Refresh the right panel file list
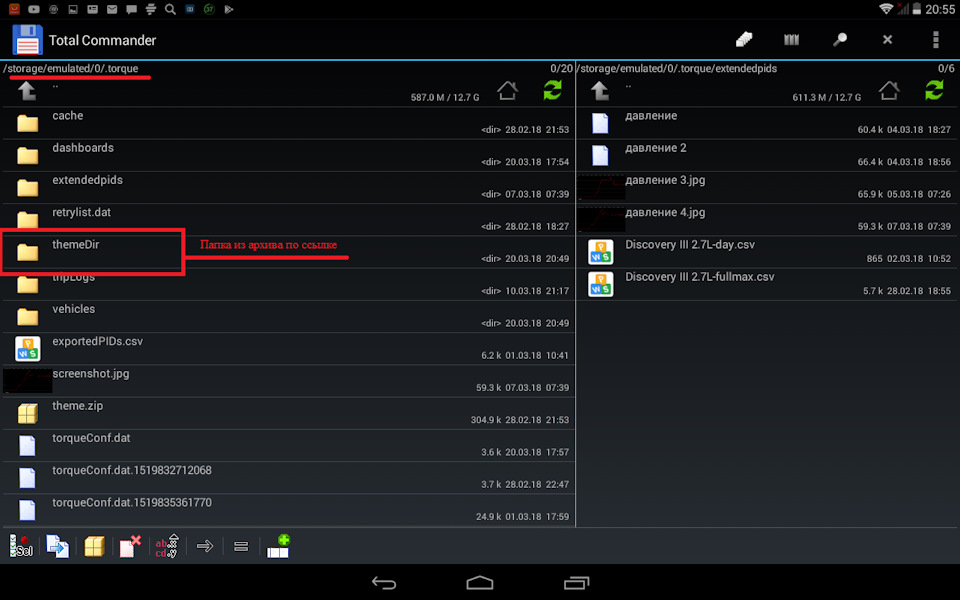 (934, 91)
